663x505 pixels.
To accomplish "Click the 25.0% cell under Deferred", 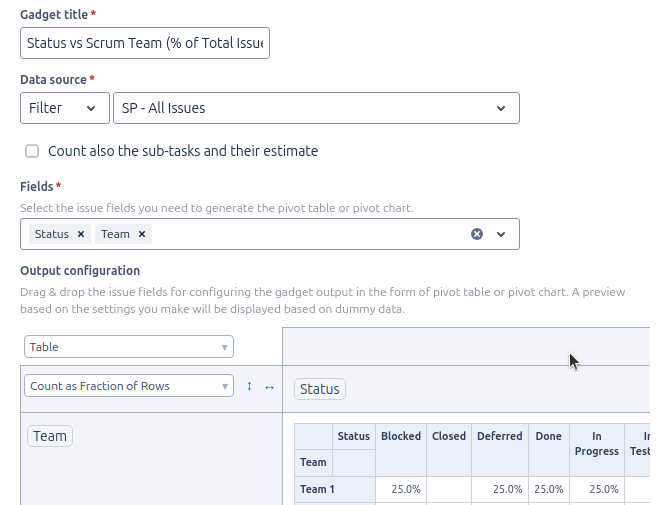I will coord(500,489).
